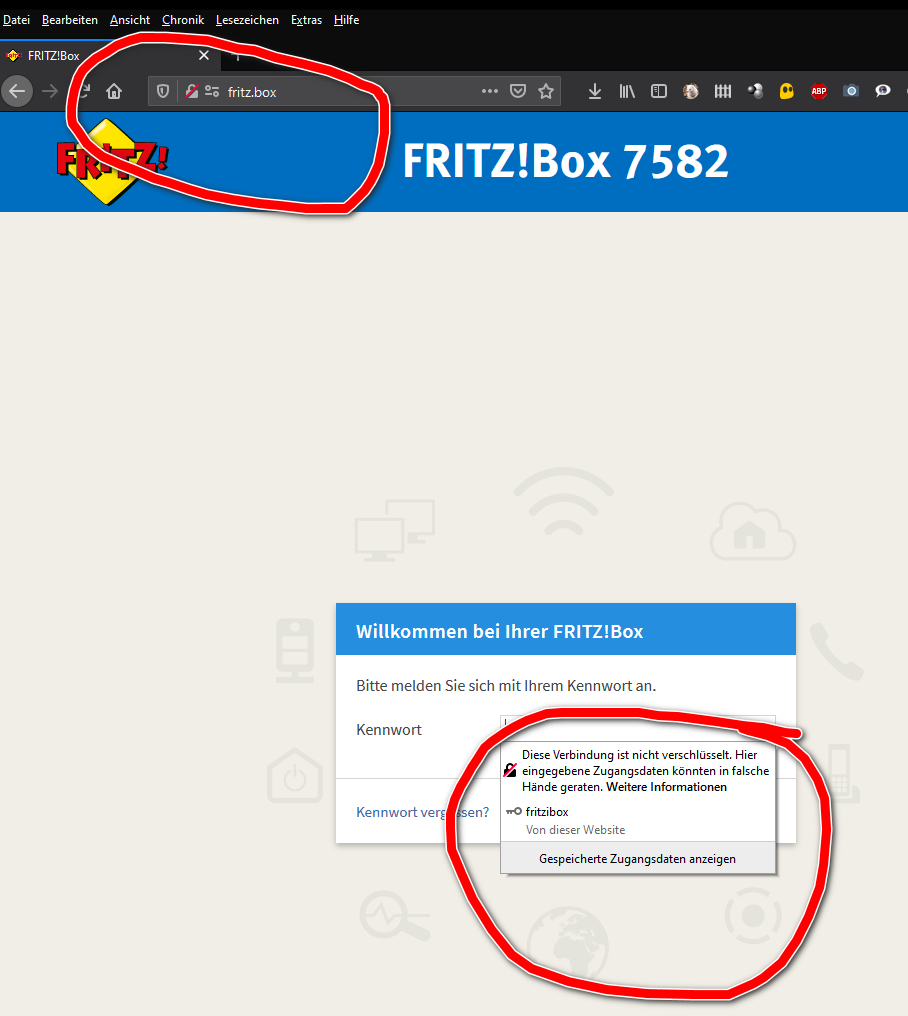The width and height of the screenshot is (908, 1016).
Task: Open the Firefox home page icon
Action: coord(114,91)
